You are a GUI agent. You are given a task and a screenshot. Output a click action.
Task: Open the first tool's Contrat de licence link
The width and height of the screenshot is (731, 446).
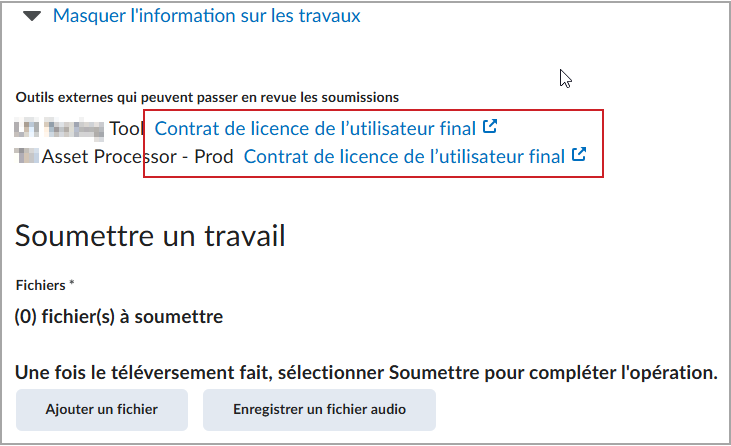[x=315, y=129]
